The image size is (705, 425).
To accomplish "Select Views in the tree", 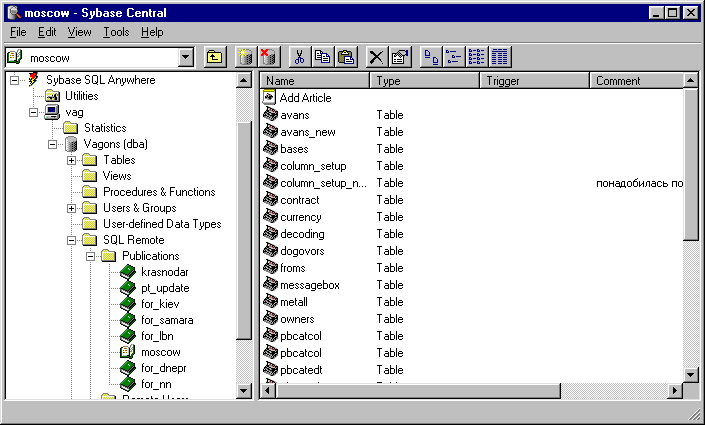I will click(117, 176).
